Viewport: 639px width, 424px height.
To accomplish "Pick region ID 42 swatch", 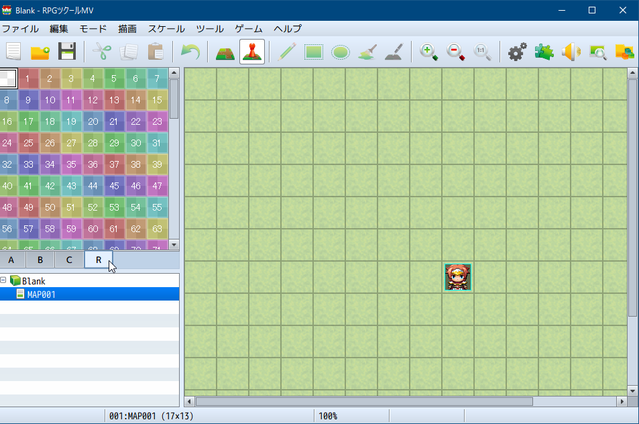I will pos(50,186).
